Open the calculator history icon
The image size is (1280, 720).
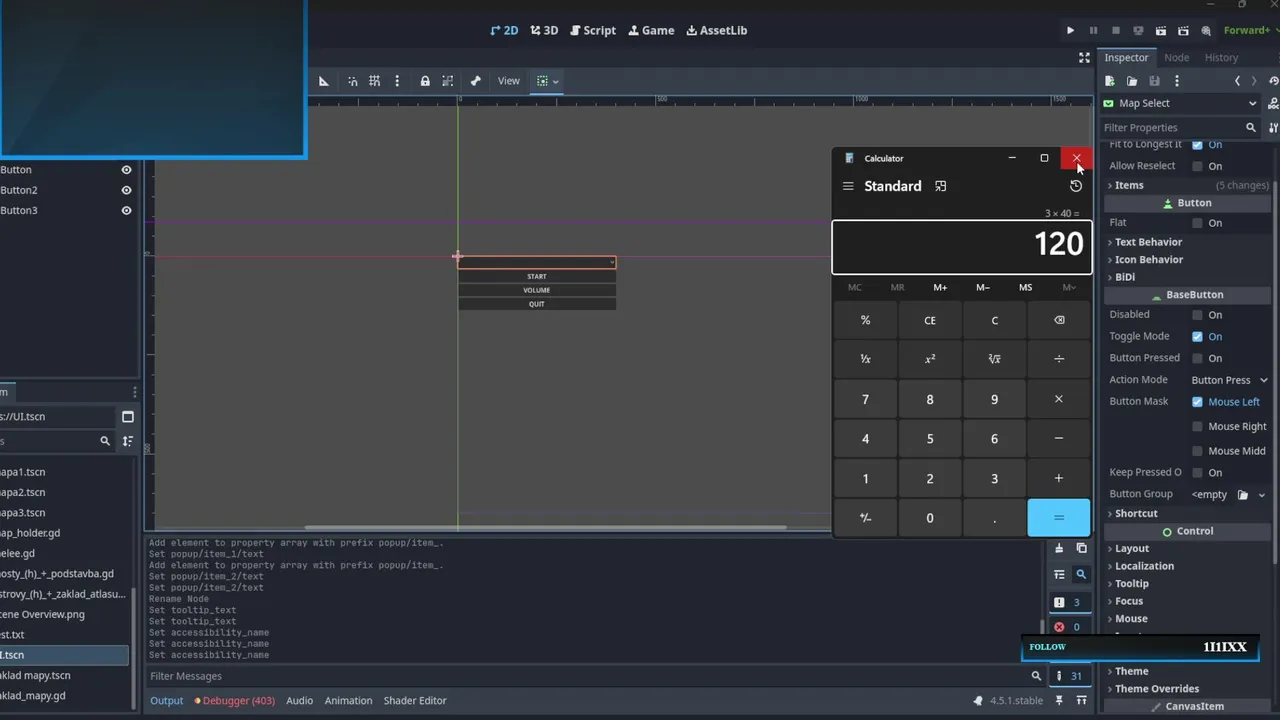point(1076,186)
